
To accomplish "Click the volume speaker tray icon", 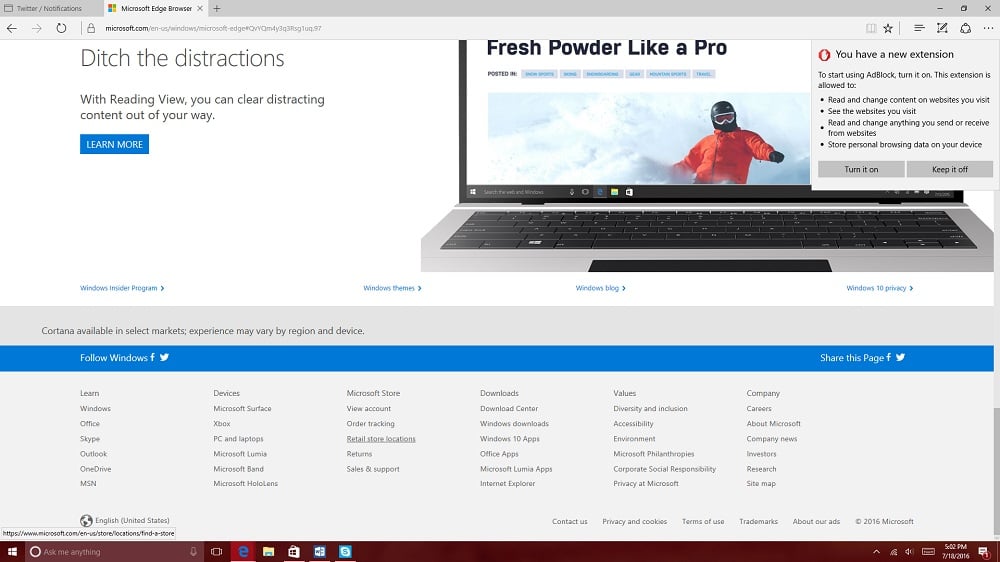I will coord(909,552).
